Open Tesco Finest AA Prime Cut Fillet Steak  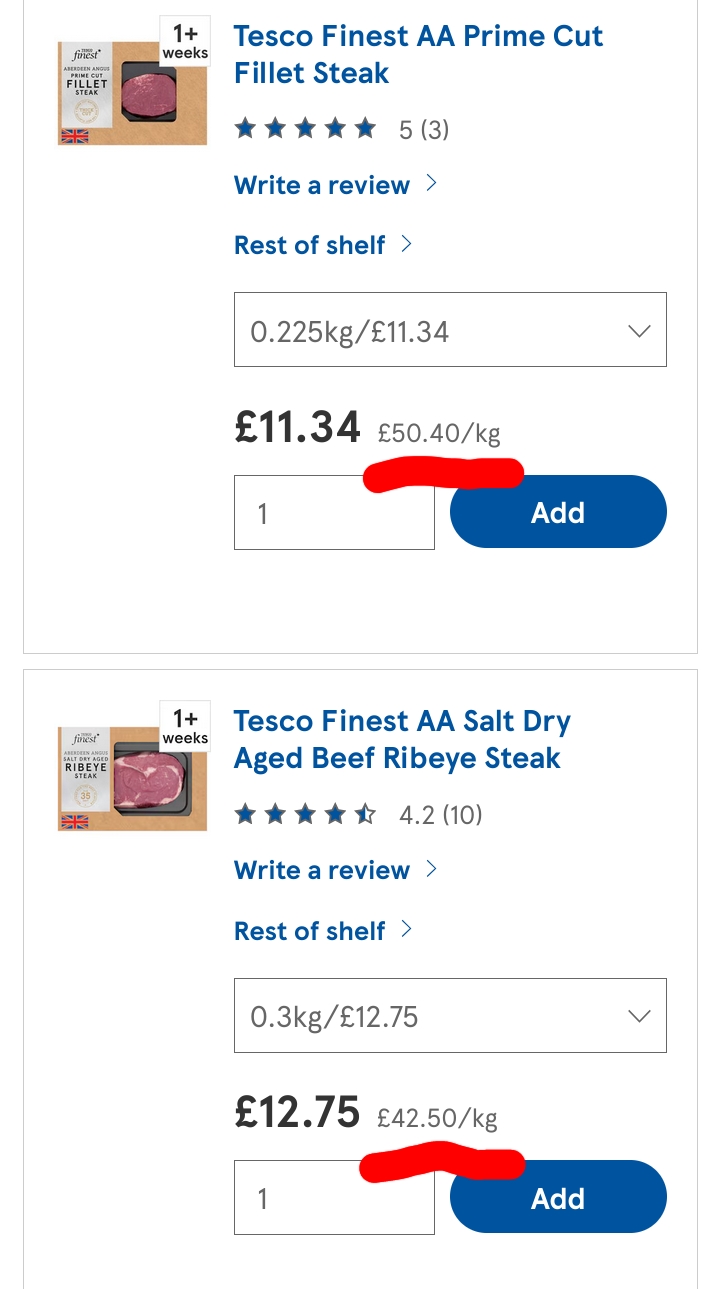pos(418,55)
